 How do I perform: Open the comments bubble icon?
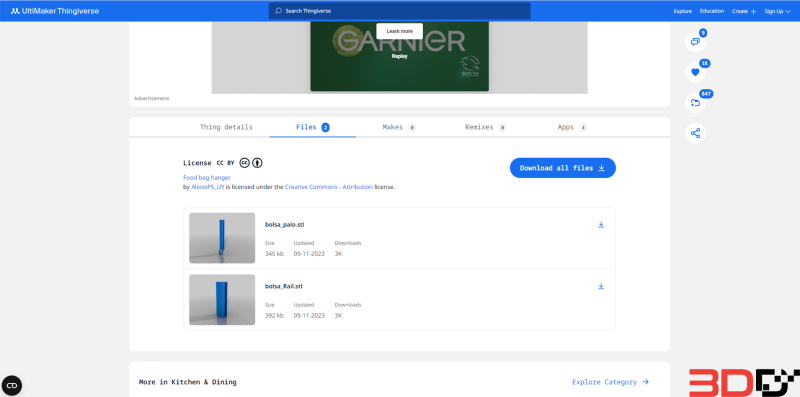click(x=695, y=42)
